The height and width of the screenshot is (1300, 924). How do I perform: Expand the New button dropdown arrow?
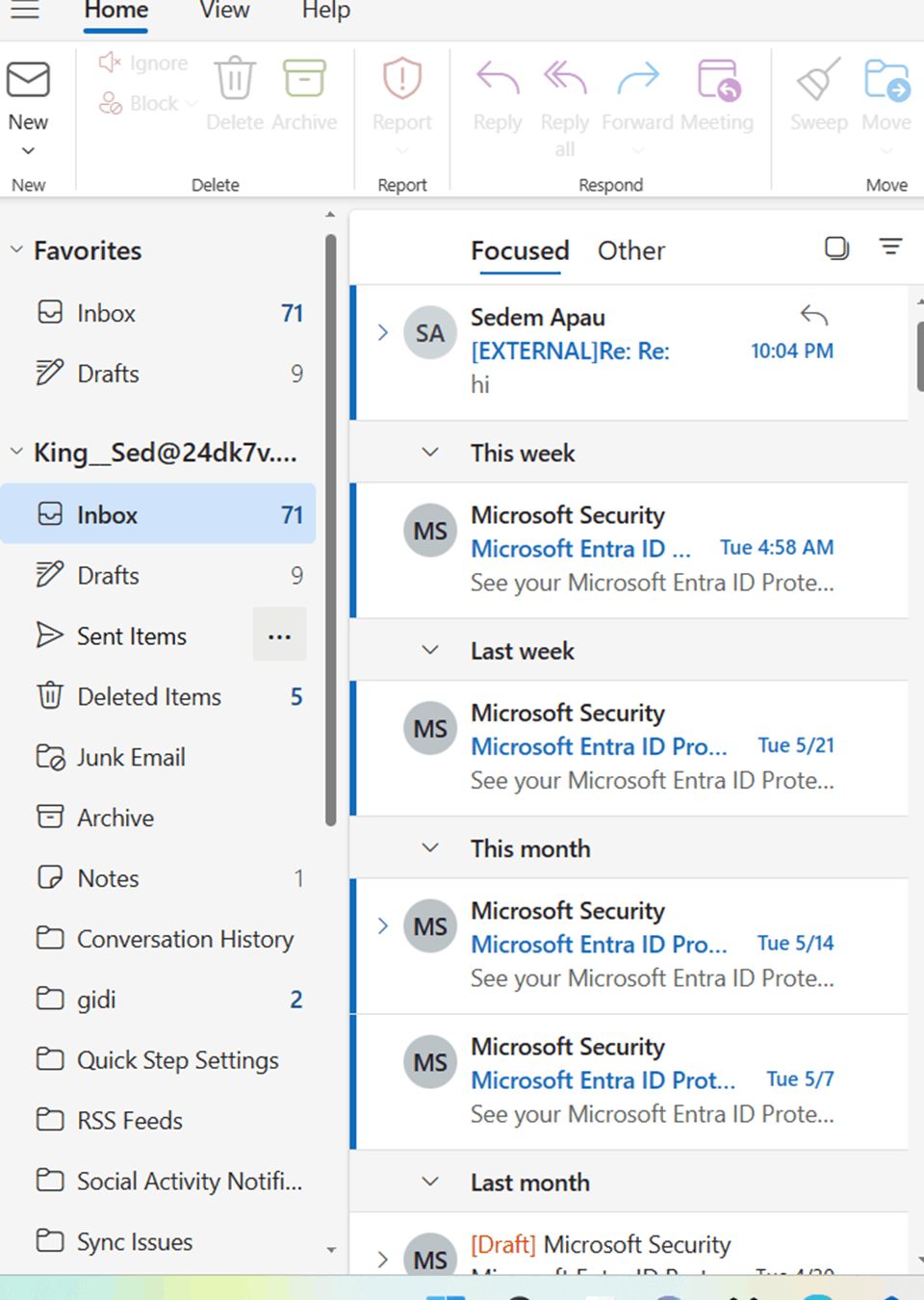click(28, 149)
